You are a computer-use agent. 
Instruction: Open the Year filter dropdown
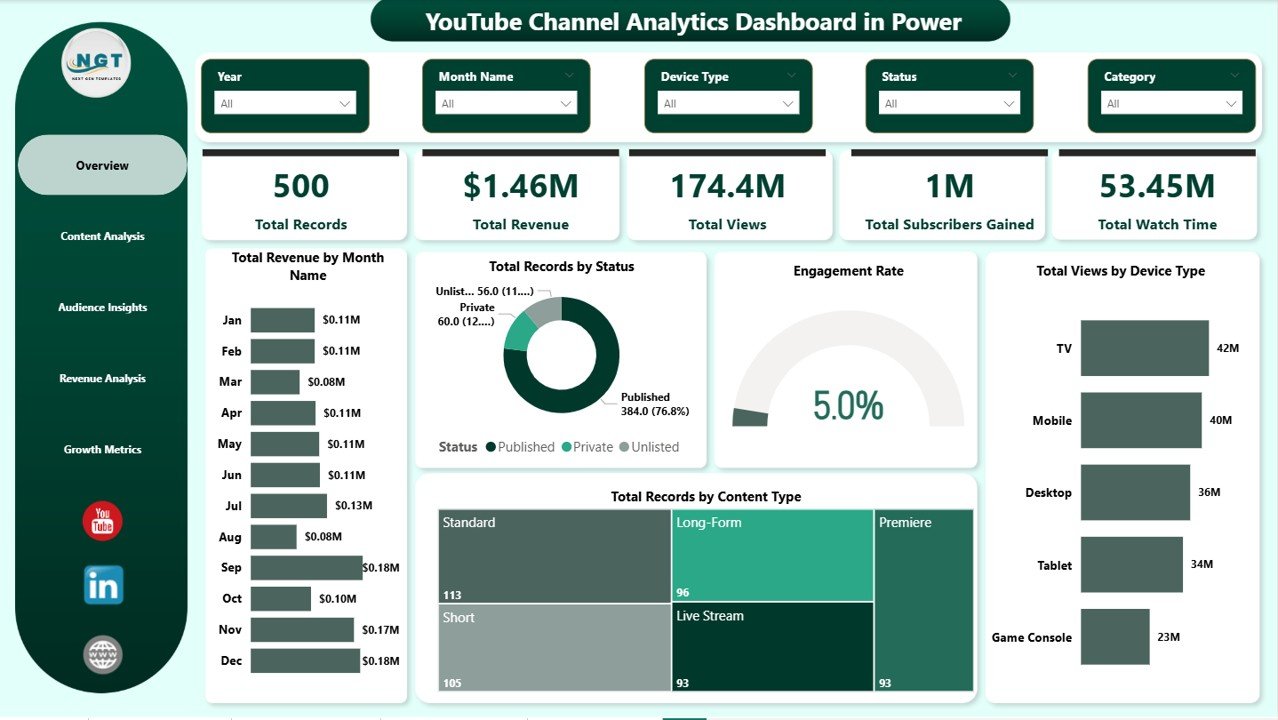[x=343, y=103]
